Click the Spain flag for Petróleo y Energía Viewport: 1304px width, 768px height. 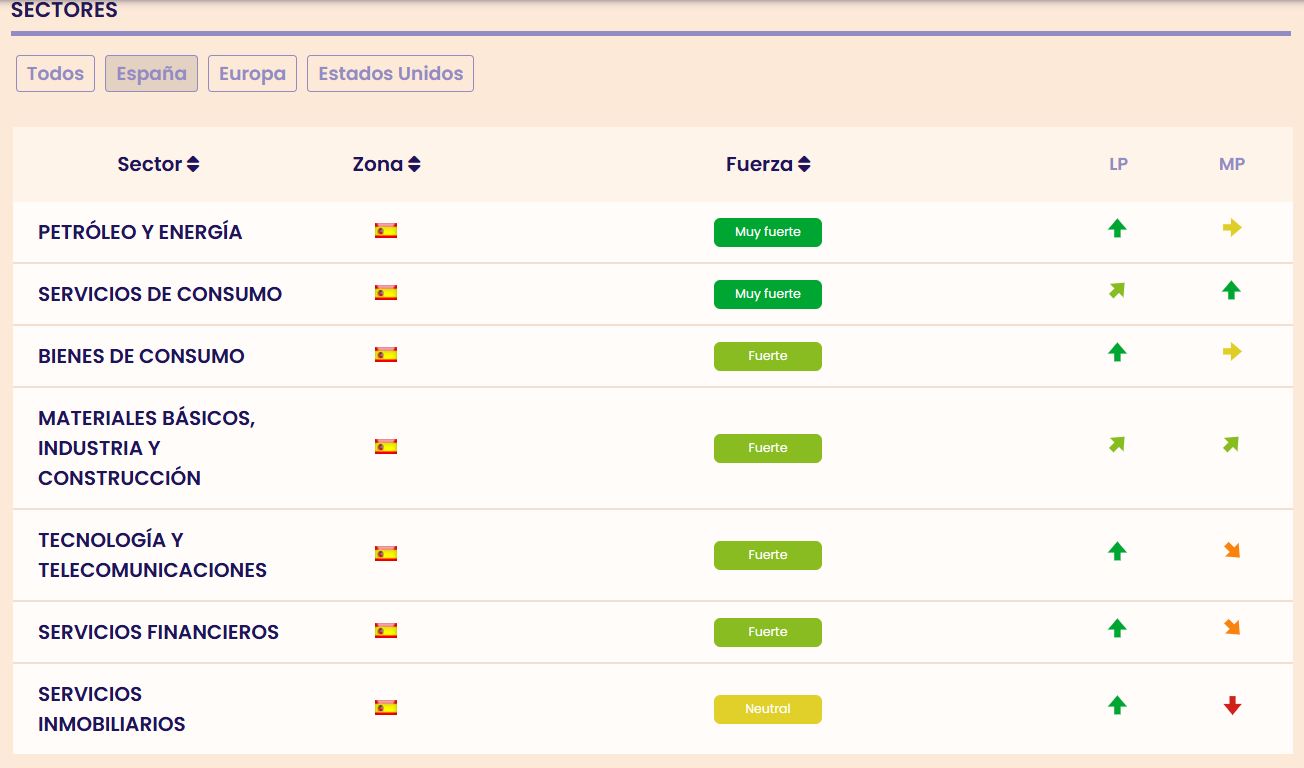tap(386, 231)
